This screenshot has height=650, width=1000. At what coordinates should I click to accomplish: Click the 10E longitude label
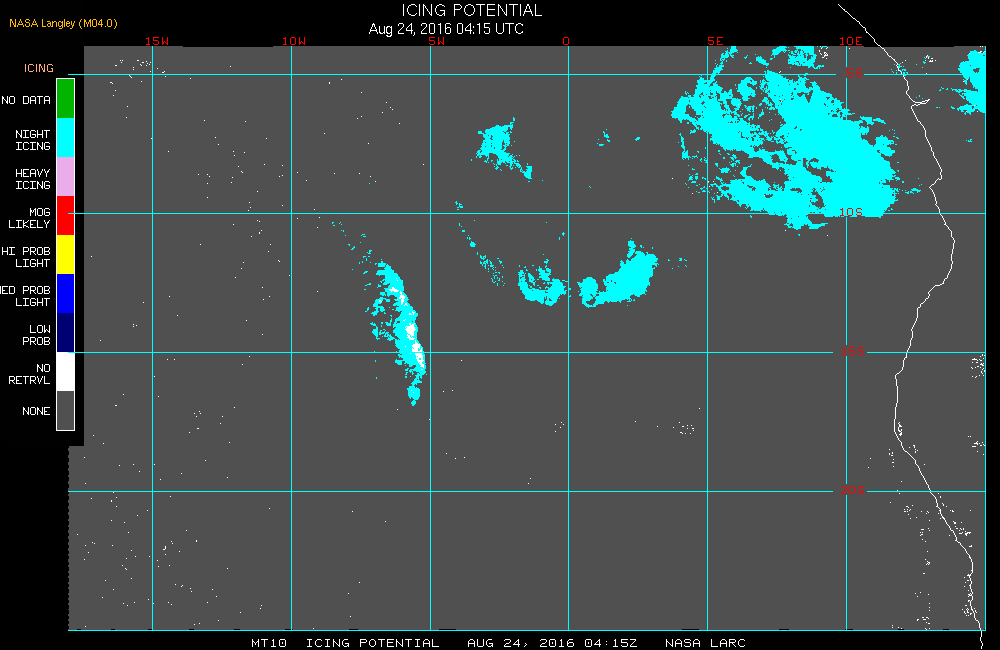pyautogui.click(x=851, y=41)
